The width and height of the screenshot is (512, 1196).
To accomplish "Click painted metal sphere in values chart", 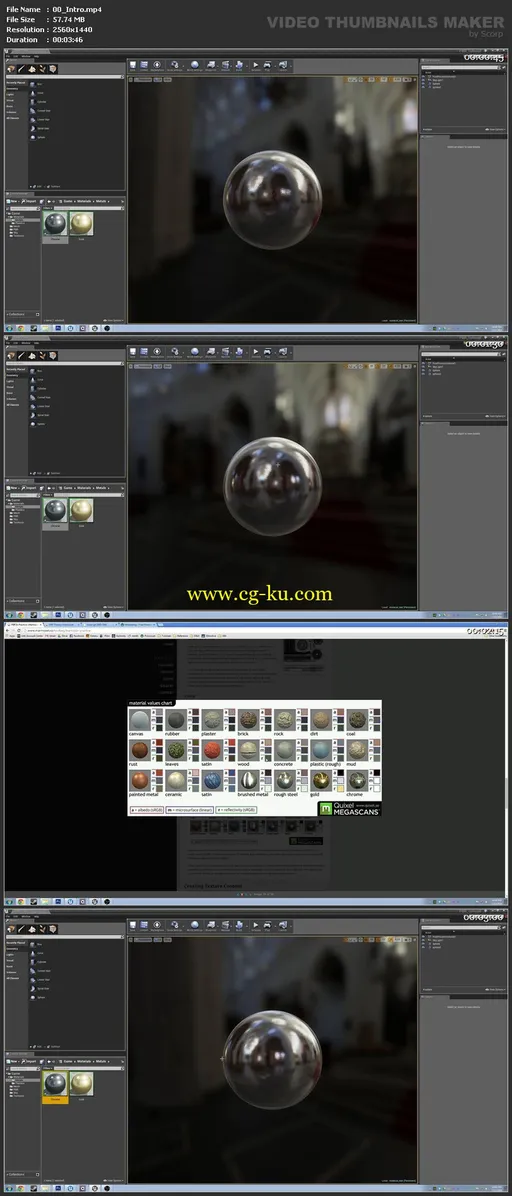I will [138, 780].
